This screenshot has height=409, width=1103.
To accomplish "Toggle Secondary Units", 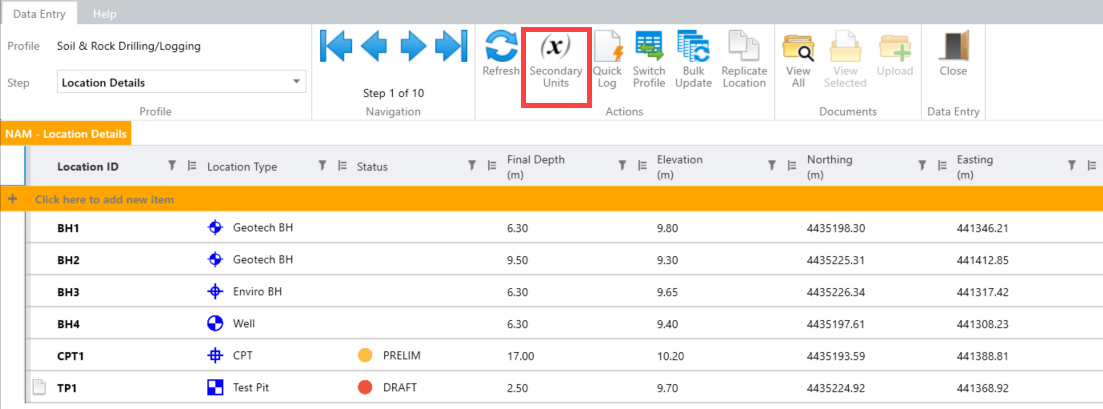I will pos(555,60).
